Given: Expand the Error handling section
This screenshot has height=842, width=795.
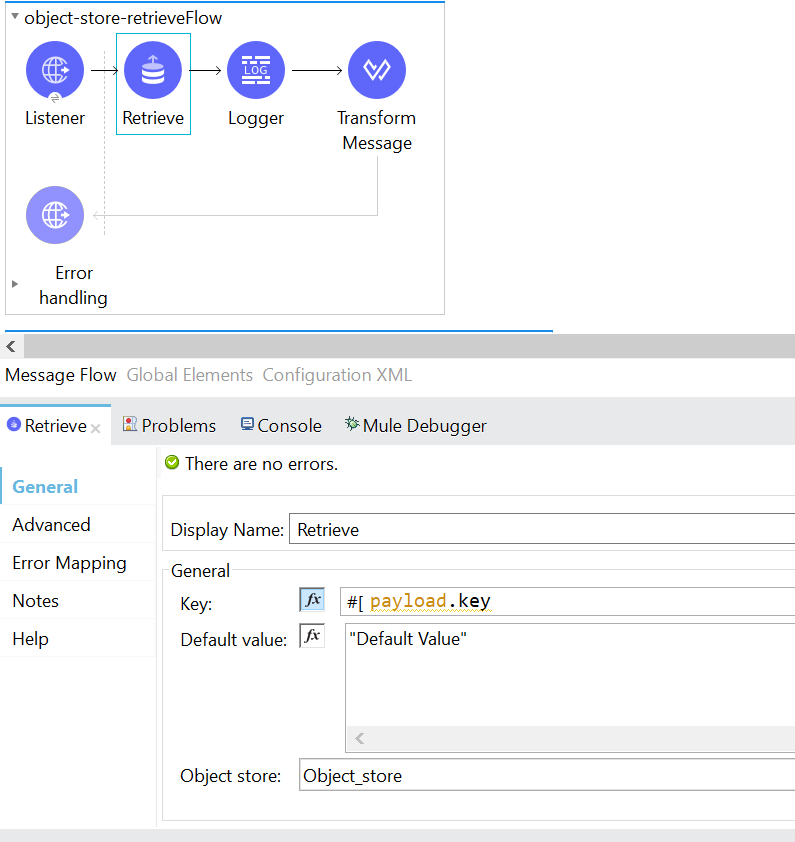Looking at the screenshot, I should tap(15, 284).
